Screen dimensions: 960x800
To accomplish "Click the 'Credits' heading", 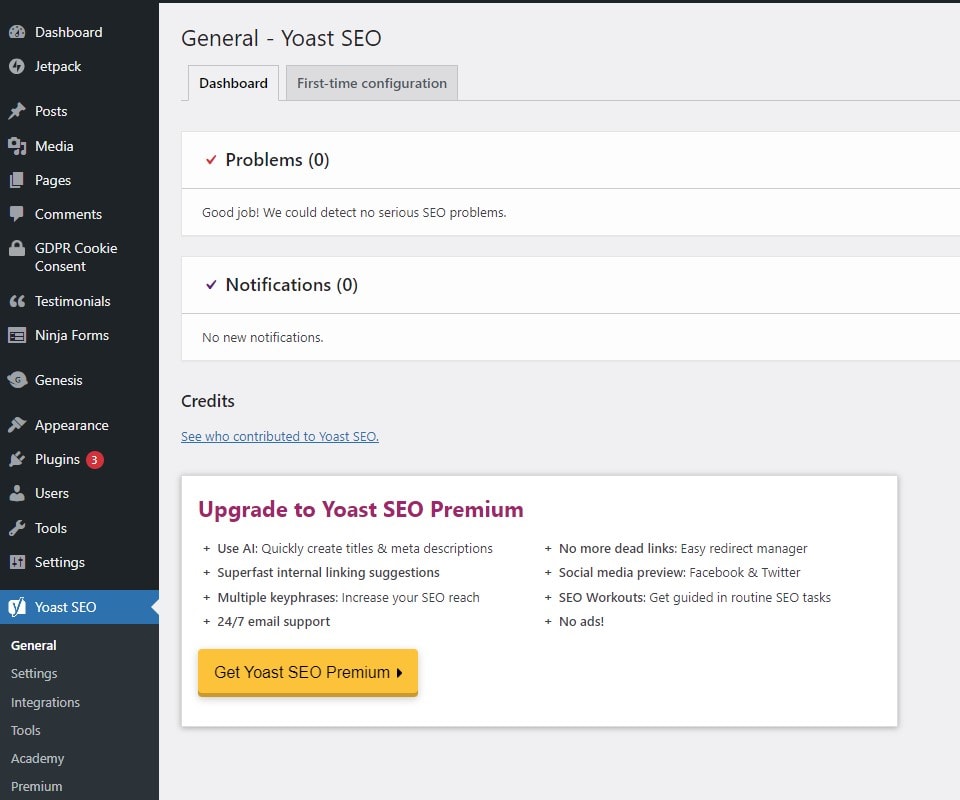I will pos(208,401).
